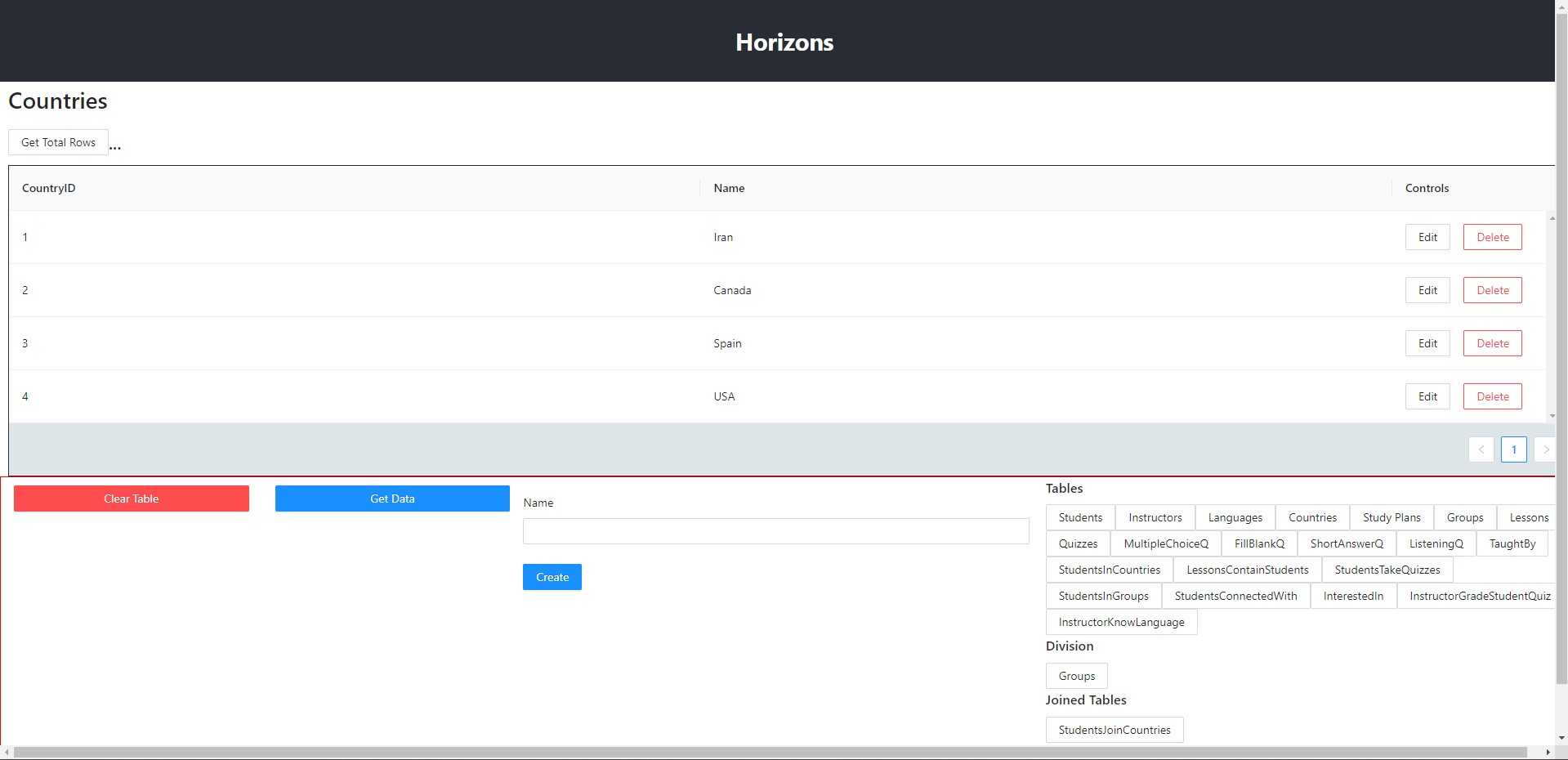The height and width of the screenshot is (760, 1568).
Task: Open the StudentsJoinCountries joined table
Action: click(1114, 730)
